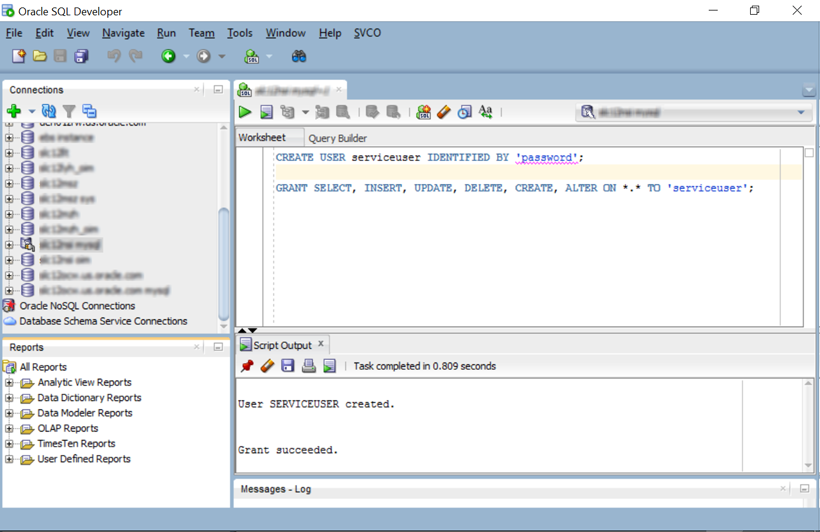Screen dimensions: 820x532
Task: Minimize the Messages - Log panel
Action: click(804, 489)
